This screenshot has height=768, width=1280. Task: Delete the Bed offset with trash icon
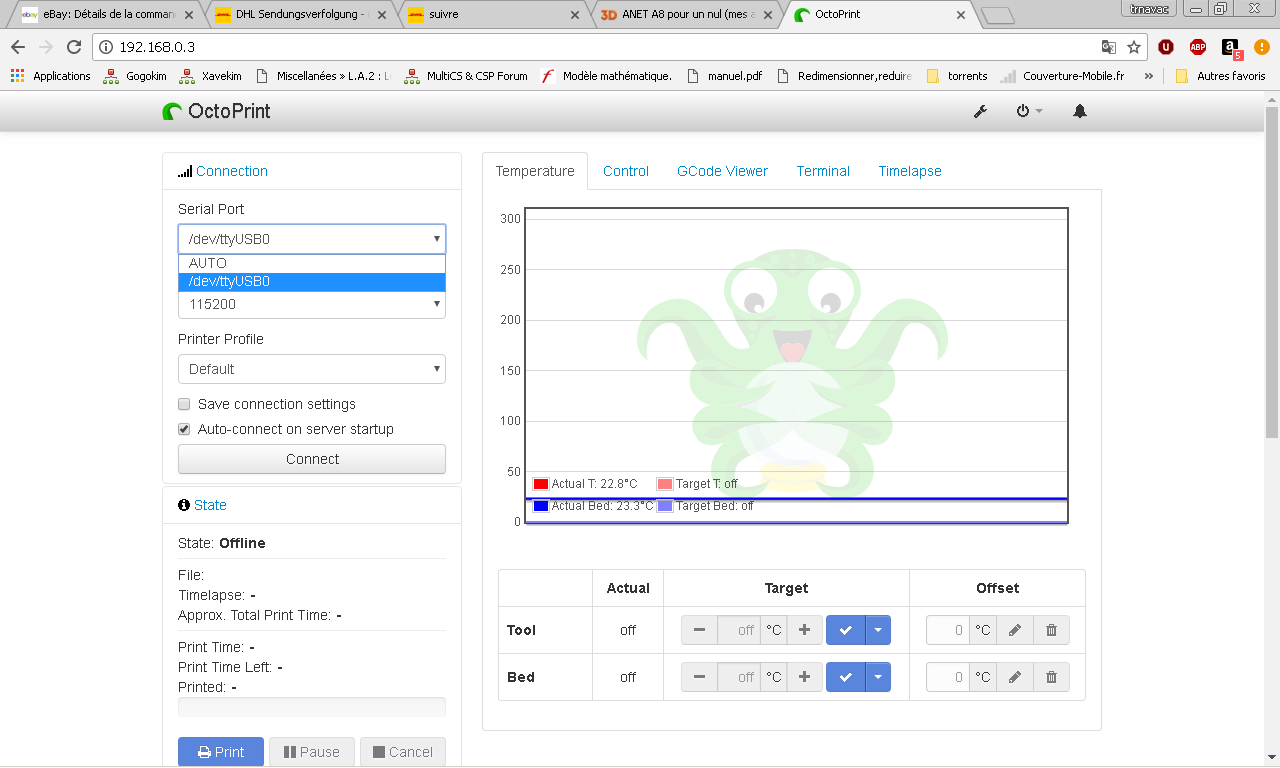(1051, 677)
